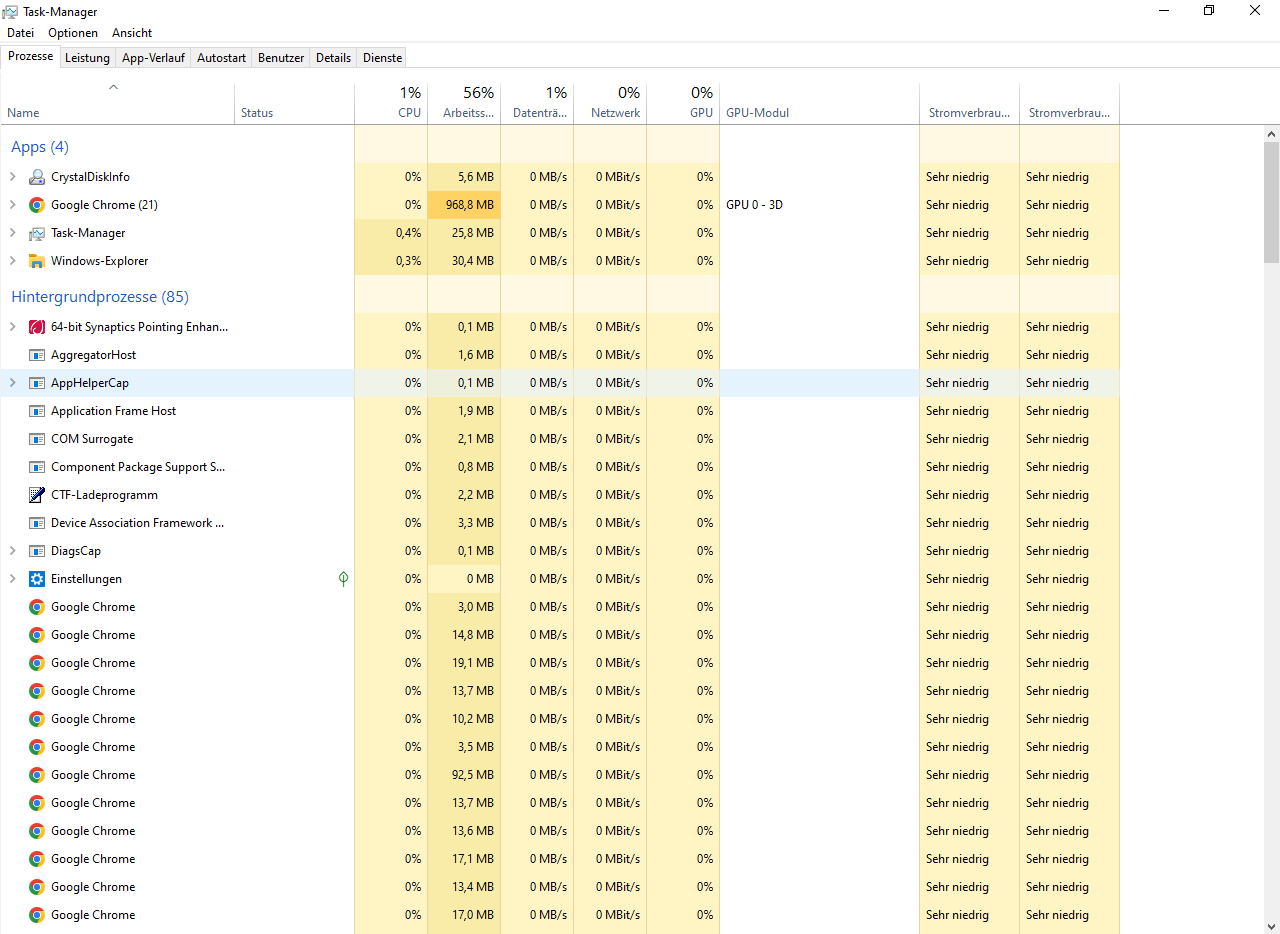Switch to the Details tab
Screen dimensions: 1280x934
[333, 58]
